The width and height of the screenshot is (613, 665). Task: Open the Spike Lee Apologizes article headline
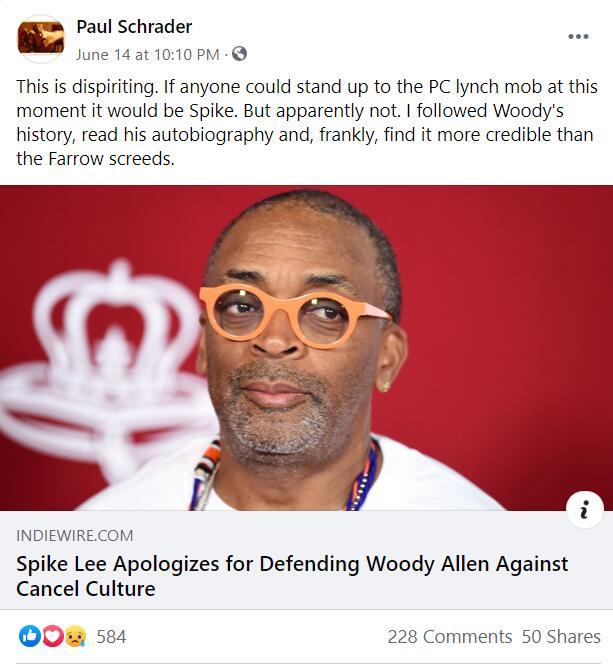pyautogui.click(x=292, y=576)
